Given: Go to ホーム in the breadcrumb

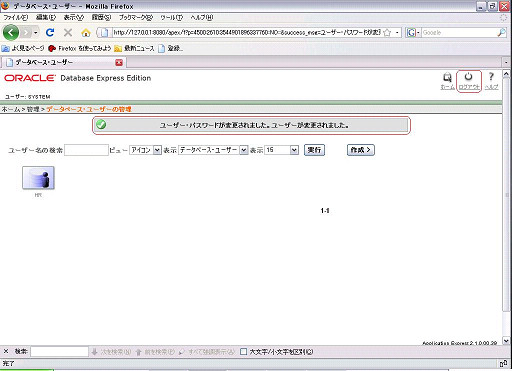Looking at the screenshot, I should pos(11,109).
